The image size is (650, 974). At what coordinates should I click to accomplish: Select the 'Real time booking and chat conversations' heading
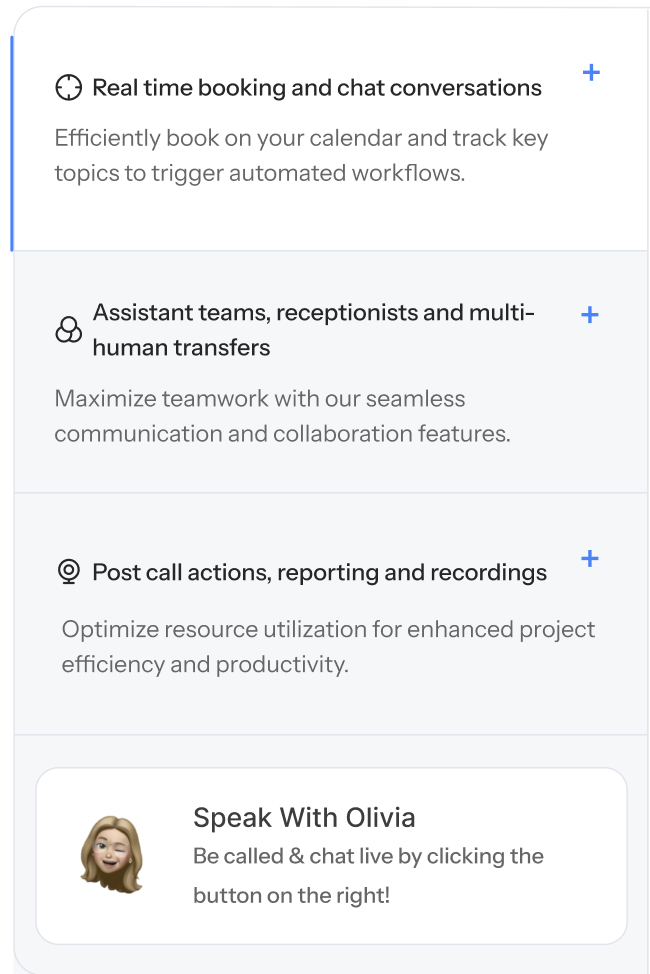coord(317,88)
